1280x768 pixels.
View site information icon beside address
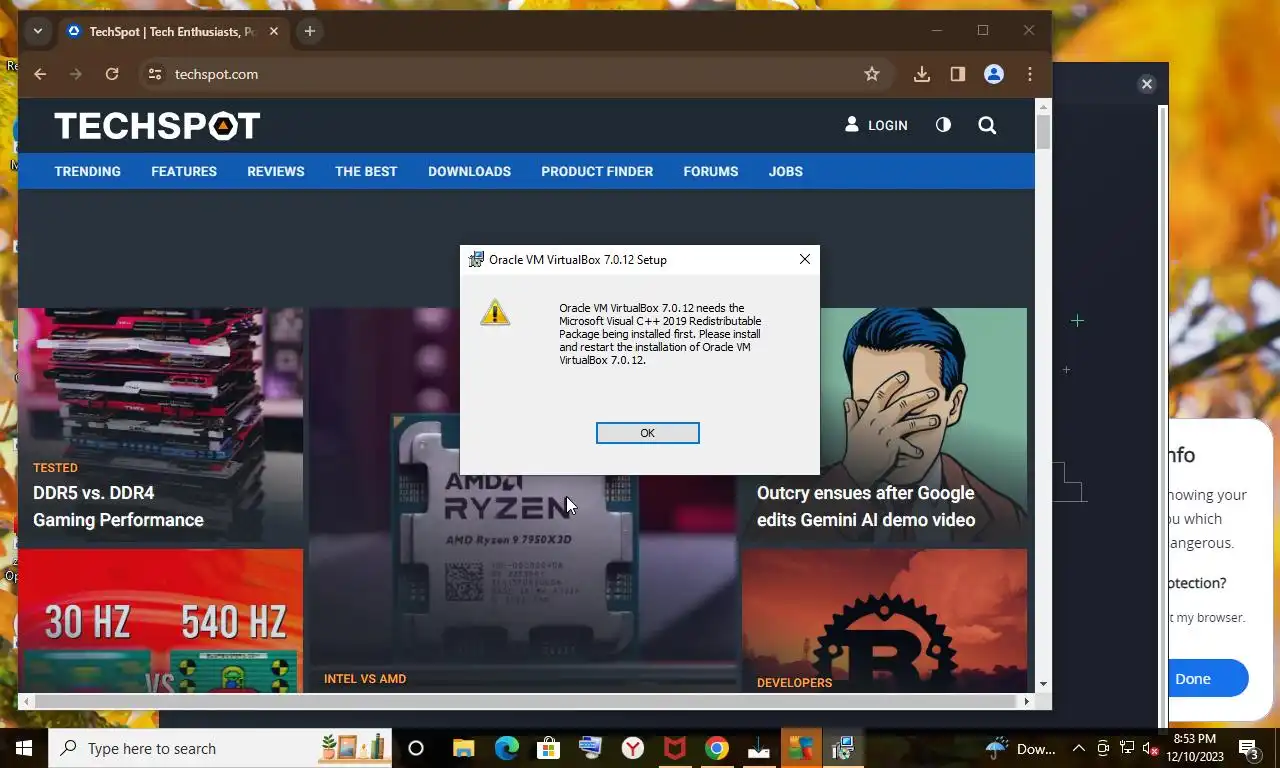tap(154, 74)
